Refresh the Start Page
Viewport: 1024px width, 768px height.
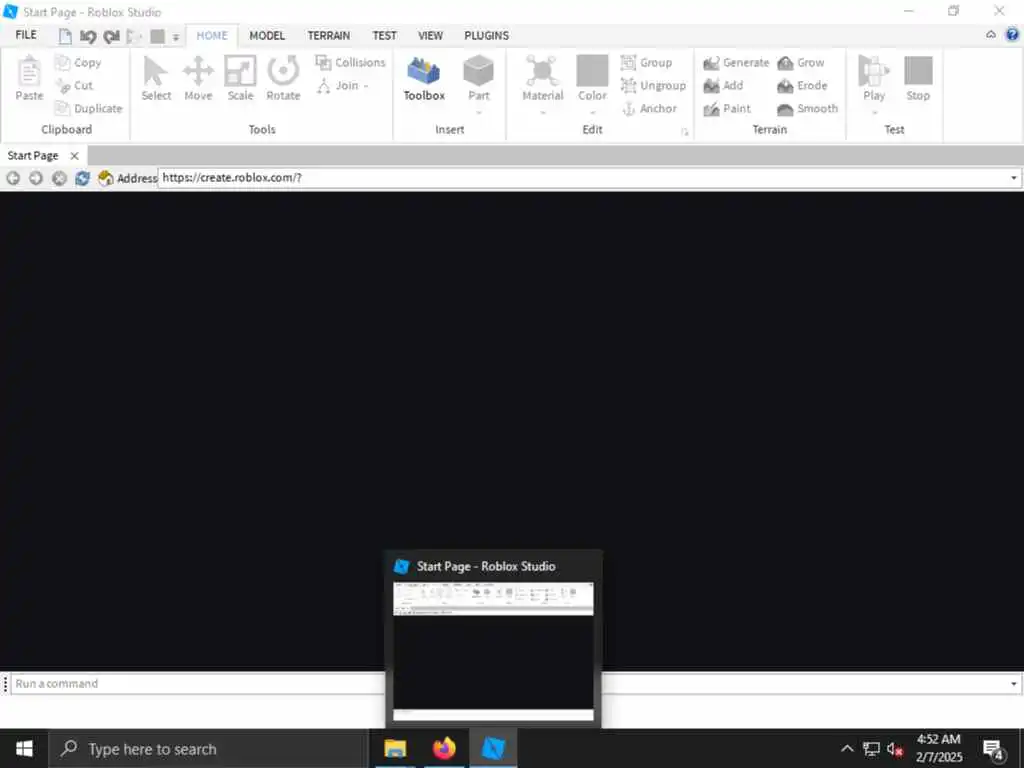tap(82, 178)
